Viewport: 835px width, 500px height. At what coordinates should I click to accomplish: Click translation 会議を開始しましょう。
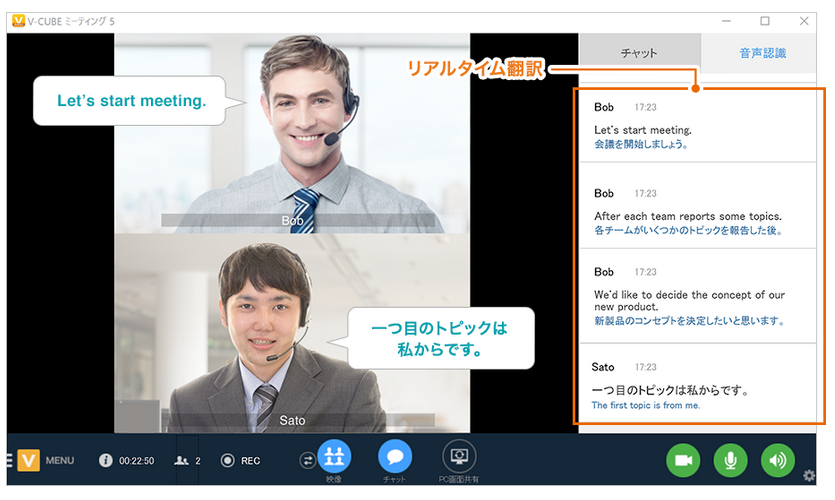pos(641,144)
